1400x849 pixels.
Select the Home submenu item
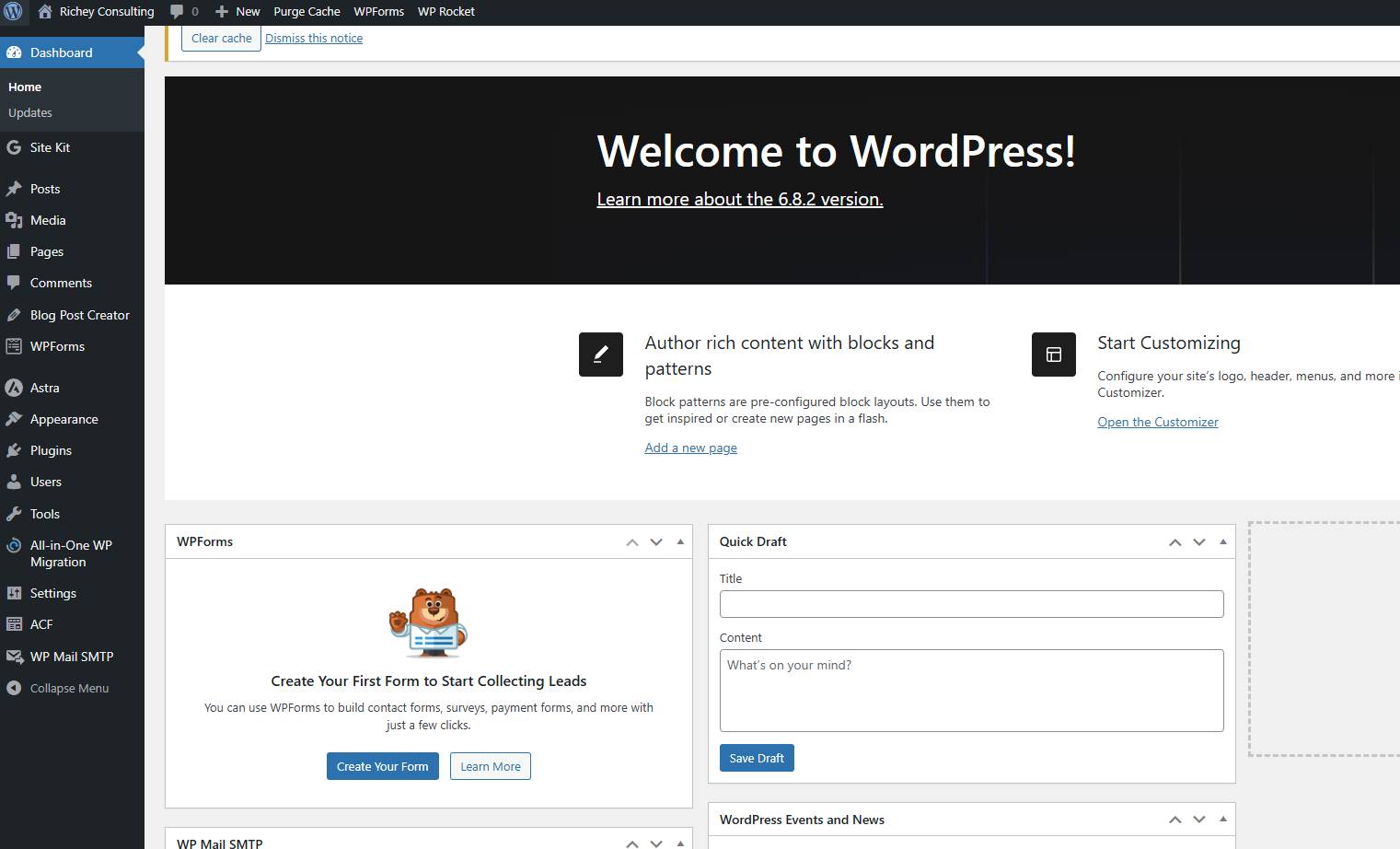click(25, 87)
